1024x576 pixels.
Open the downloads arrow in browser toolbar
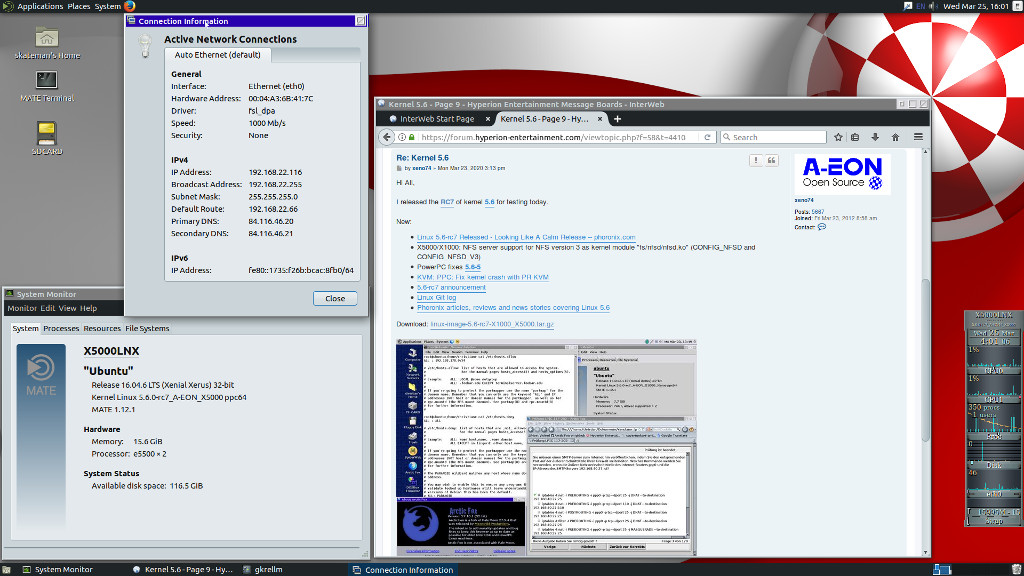875,137
